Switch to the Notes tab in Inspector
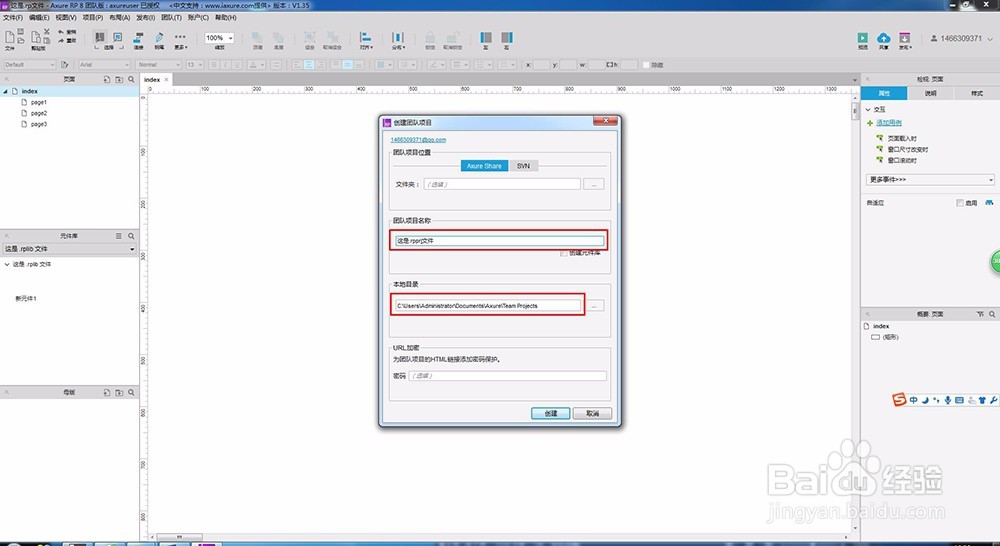 tap(930, 93)
